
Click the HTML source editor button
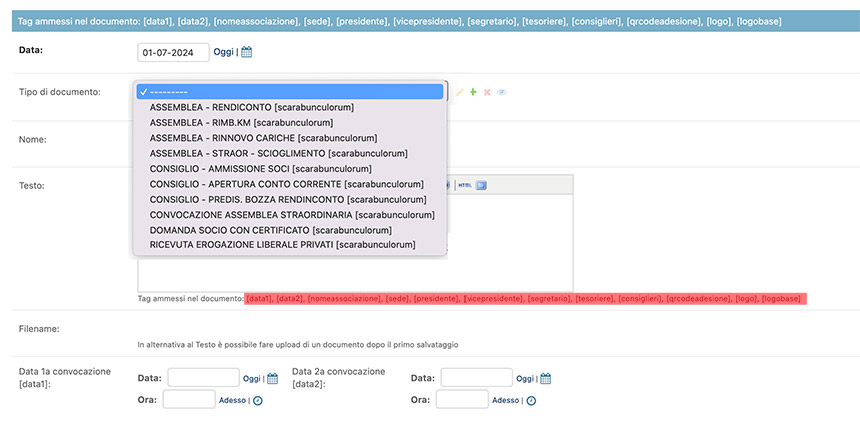point(465,185)
